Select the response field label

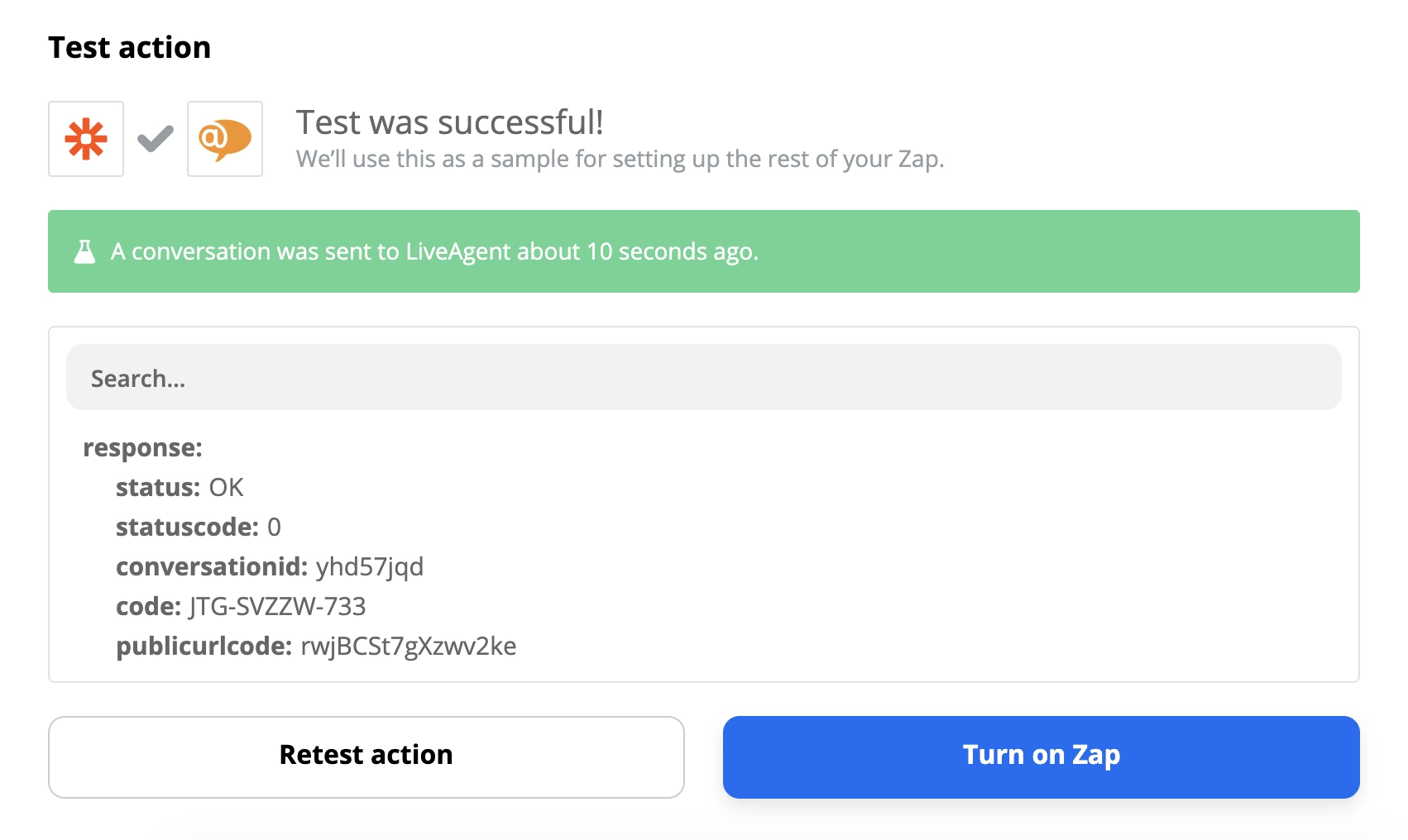[142, 447]
